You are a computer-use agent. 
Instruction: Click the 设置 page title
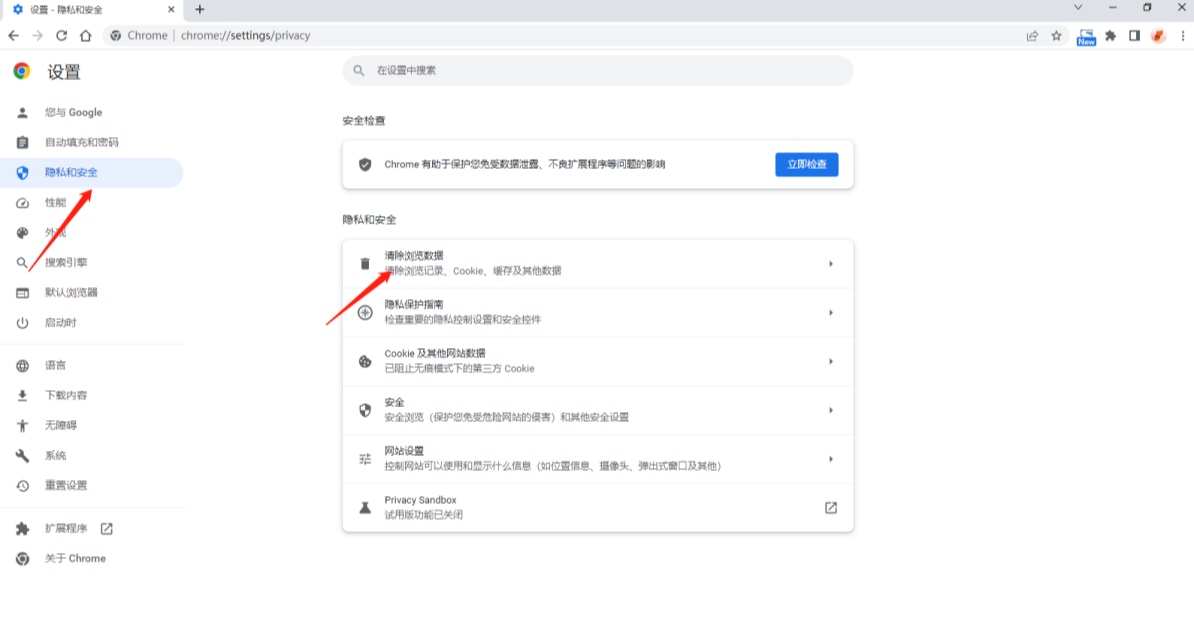64,72
